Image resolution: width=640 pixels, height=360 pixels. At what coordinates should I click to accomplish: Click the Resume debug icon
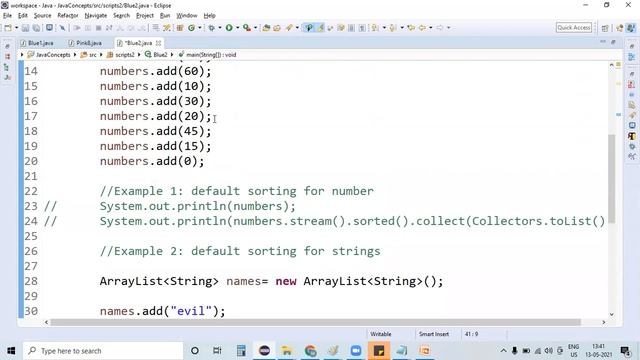(76, 28)
